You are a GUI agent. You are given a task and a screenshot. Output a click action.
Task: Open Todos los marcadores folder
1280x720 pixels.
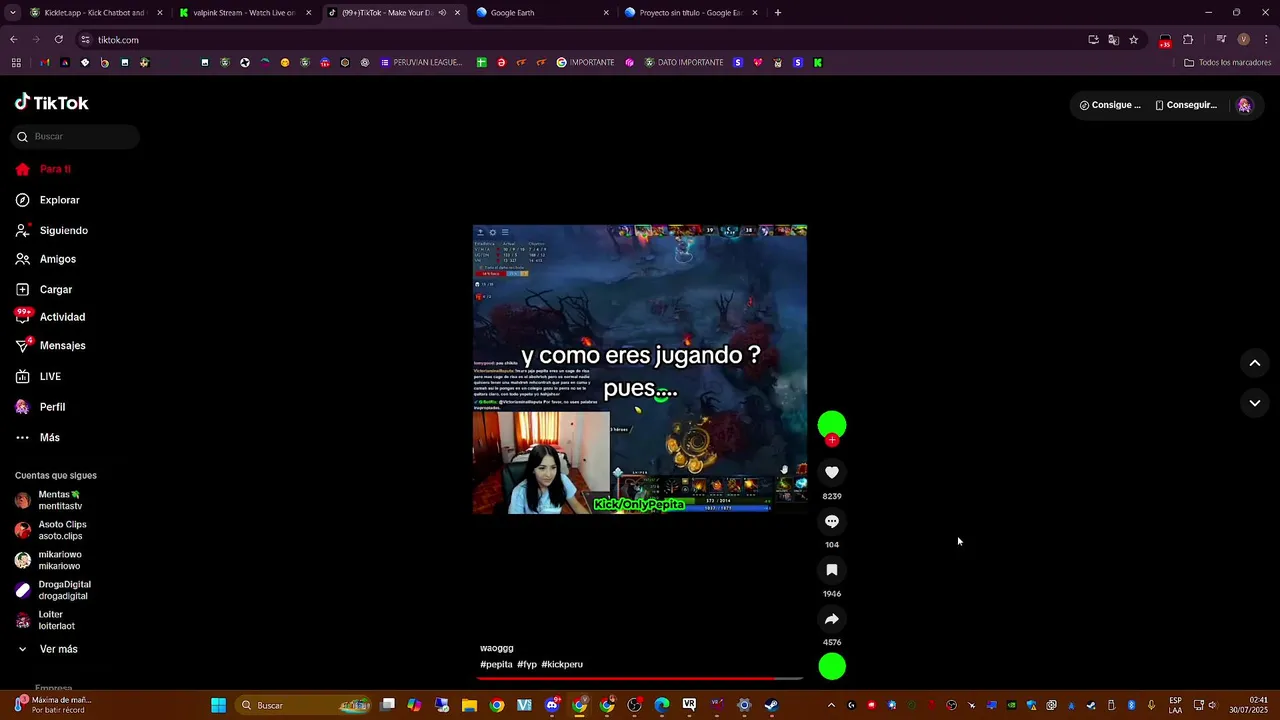1227,63
